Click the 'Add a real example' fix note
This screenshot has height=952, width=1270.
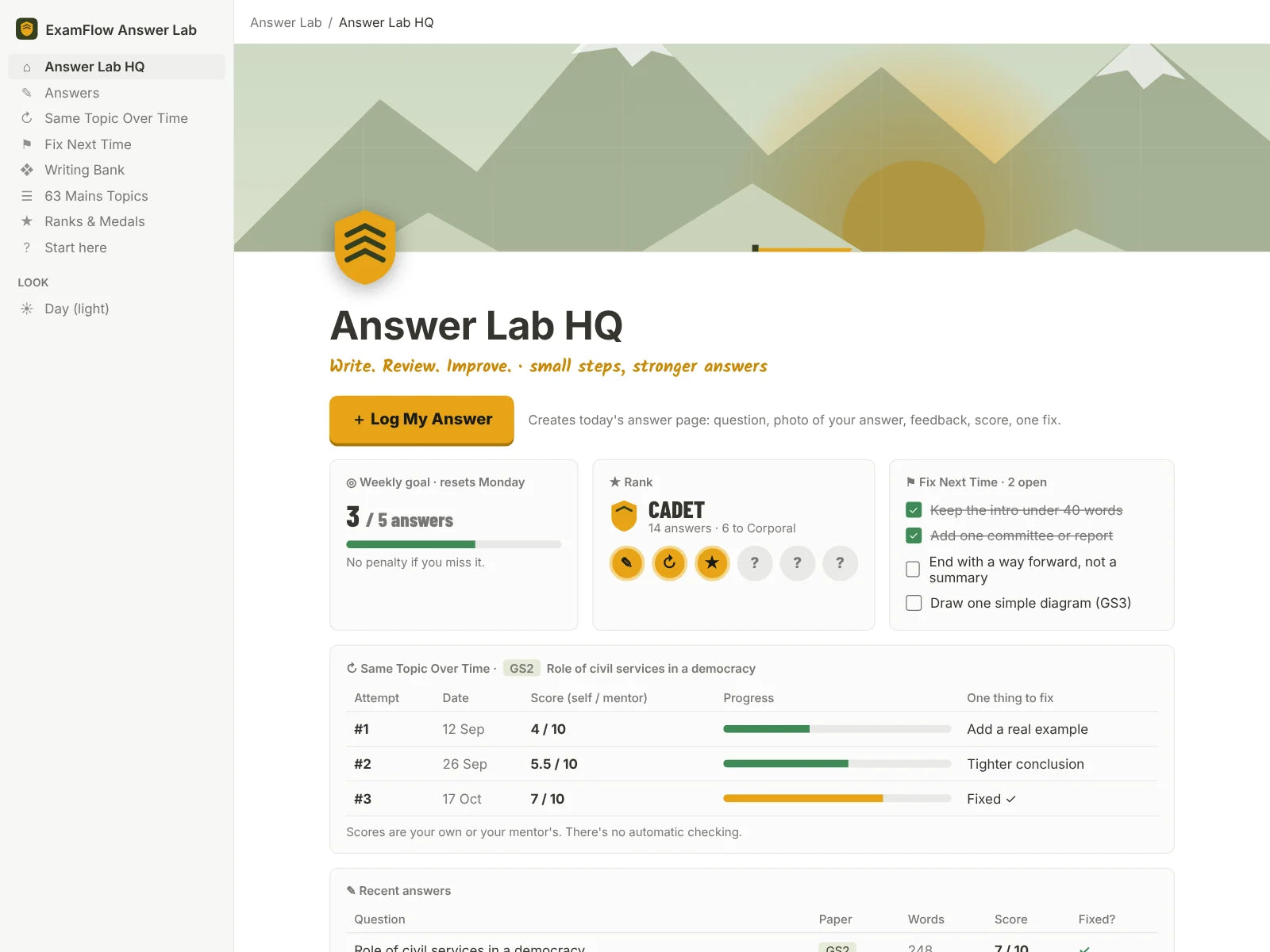[x=1027, y=729]
